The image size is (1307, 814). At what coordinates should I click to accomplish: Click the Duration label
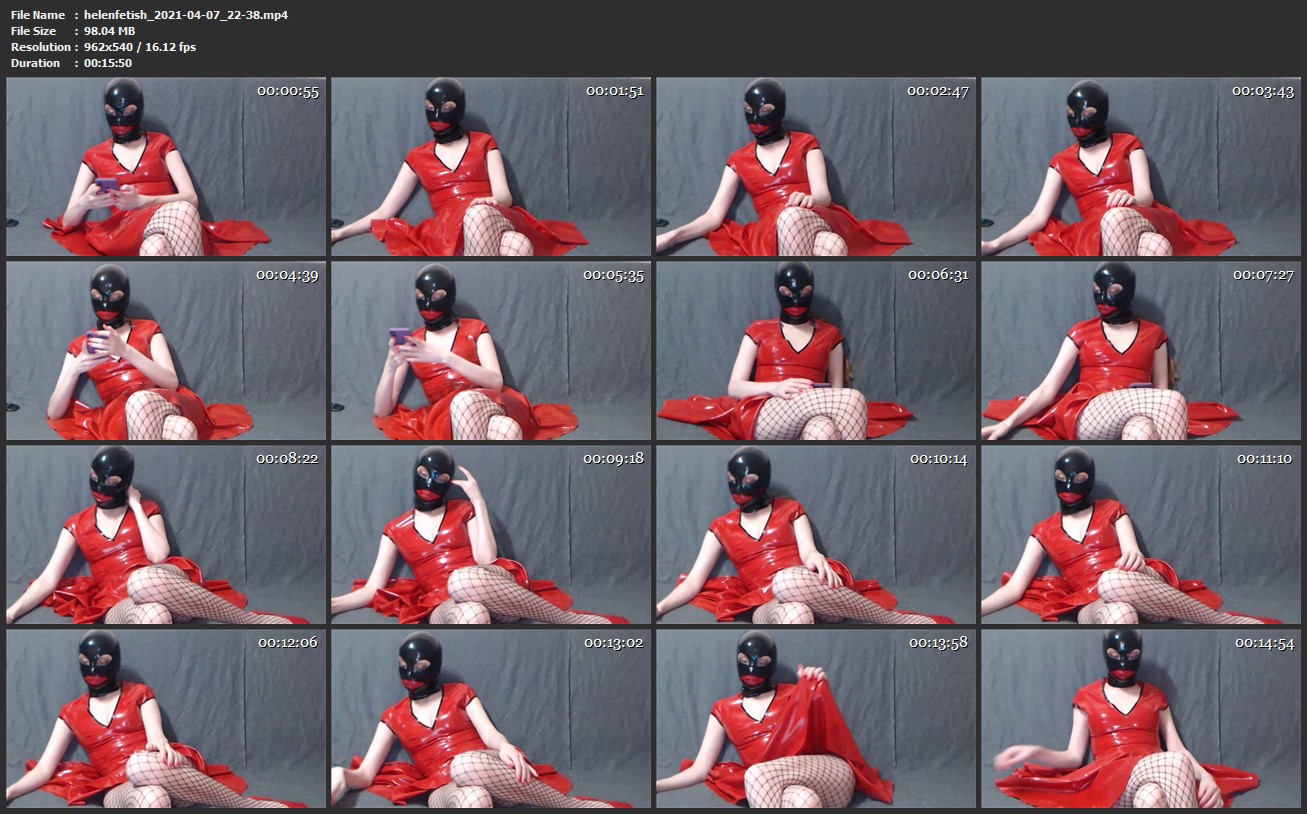click(x=35, y=63)
